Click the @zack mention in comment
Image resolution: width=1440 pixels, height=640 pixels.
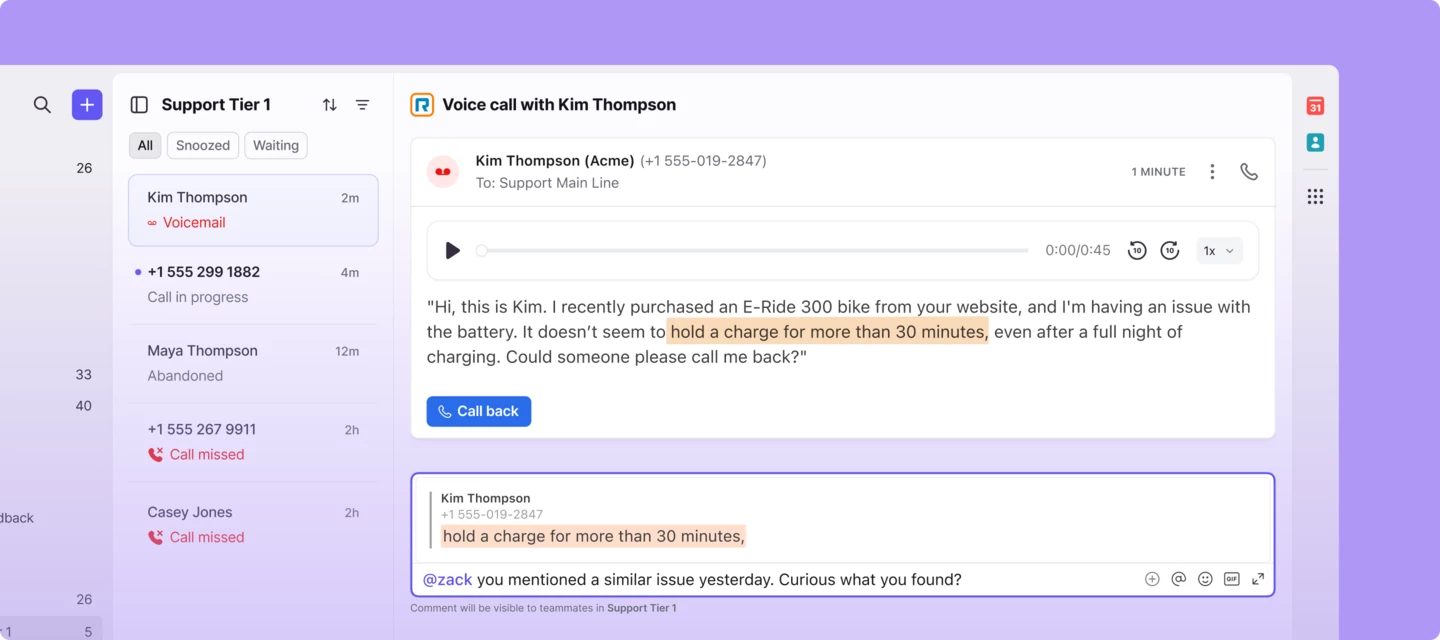pos(447,580)
